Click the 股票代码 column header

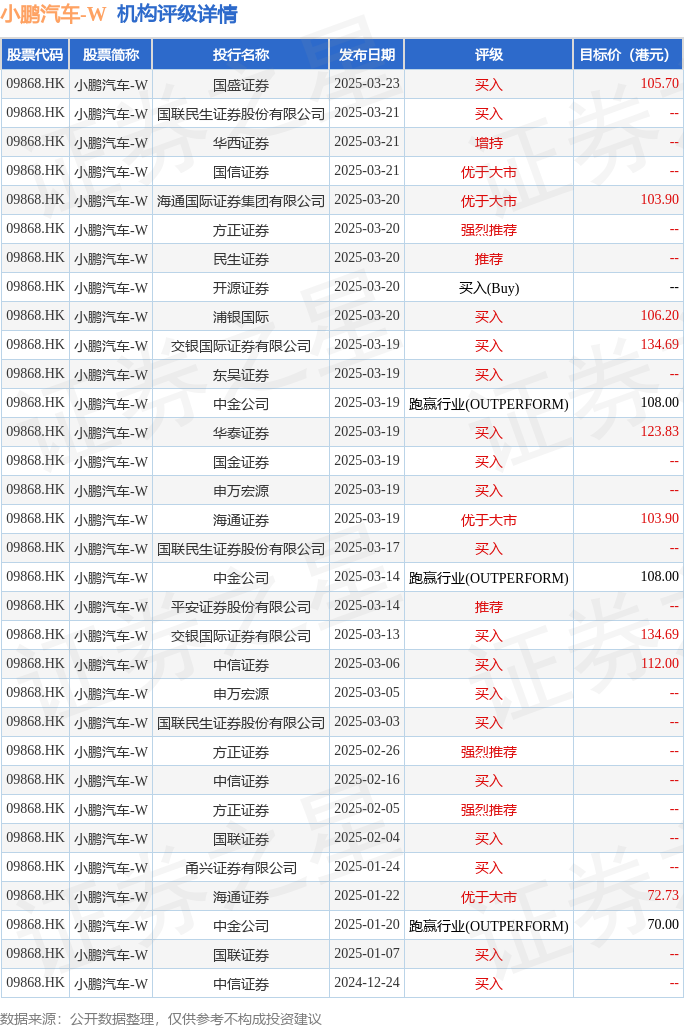[x=35, y=54]
